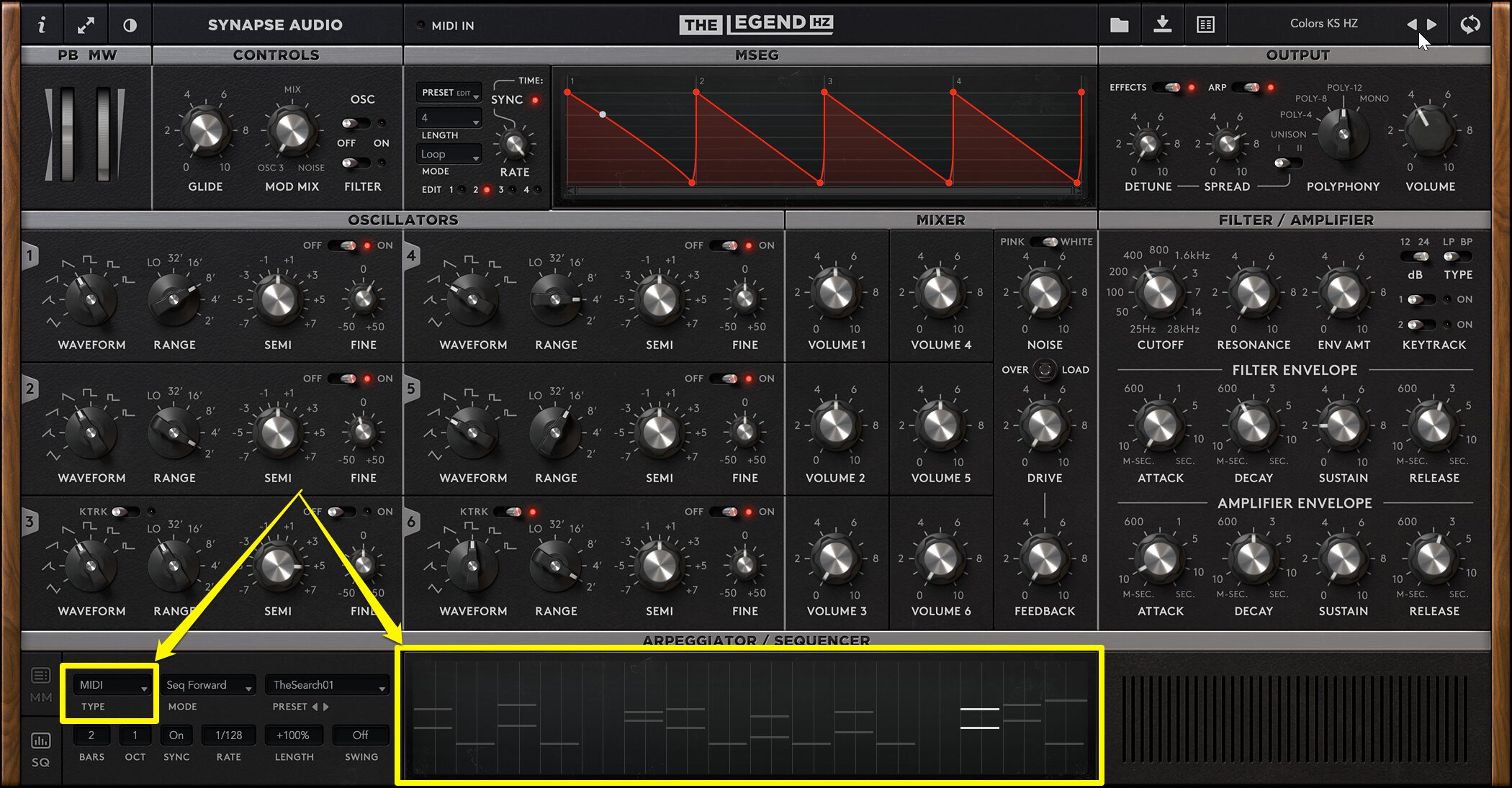Click the Oscillator 6 number tab
The height and width of the screenshot is (788, 1512).
point(411,522)
